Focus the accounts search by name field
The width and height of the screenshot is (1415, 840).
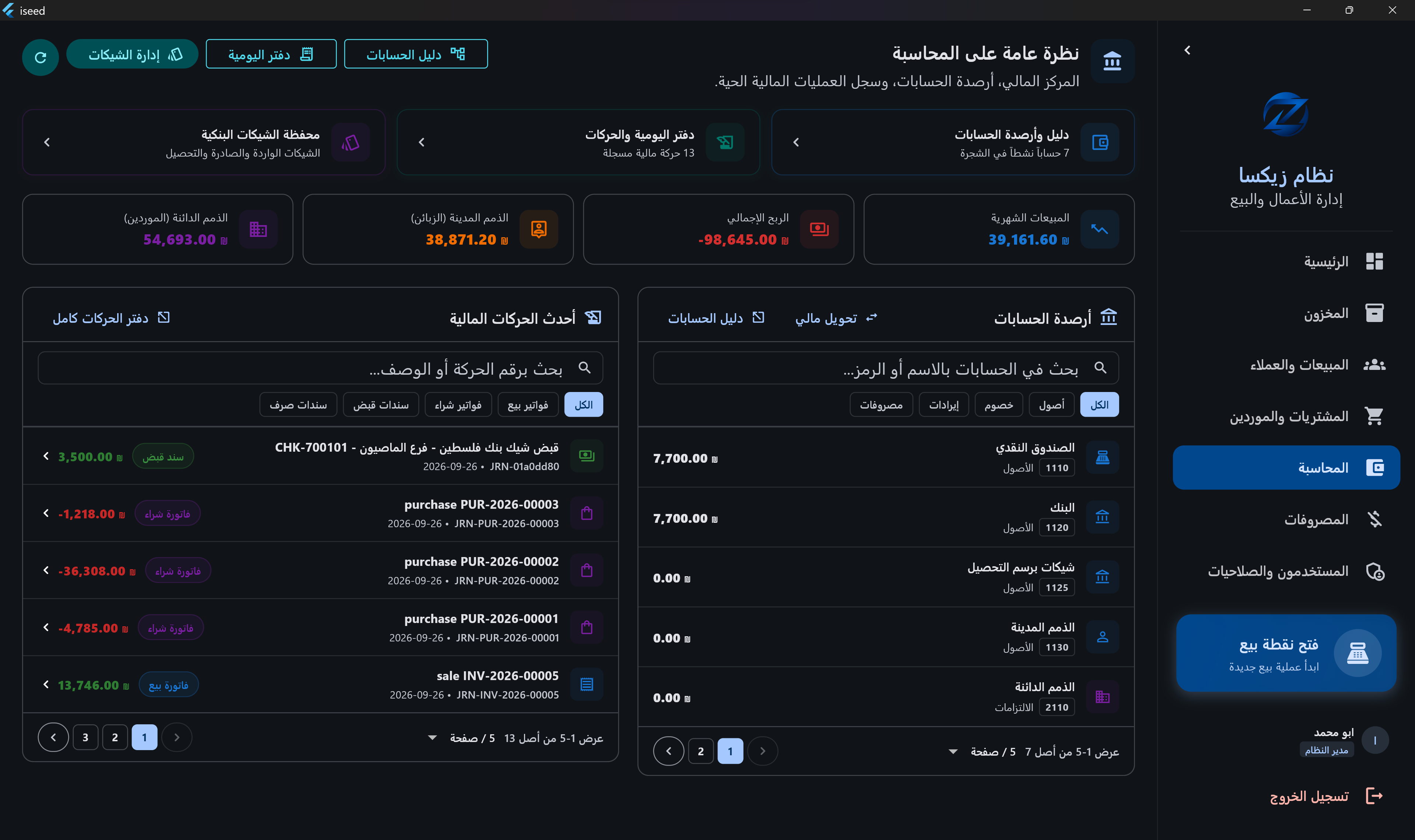[886, 368]
